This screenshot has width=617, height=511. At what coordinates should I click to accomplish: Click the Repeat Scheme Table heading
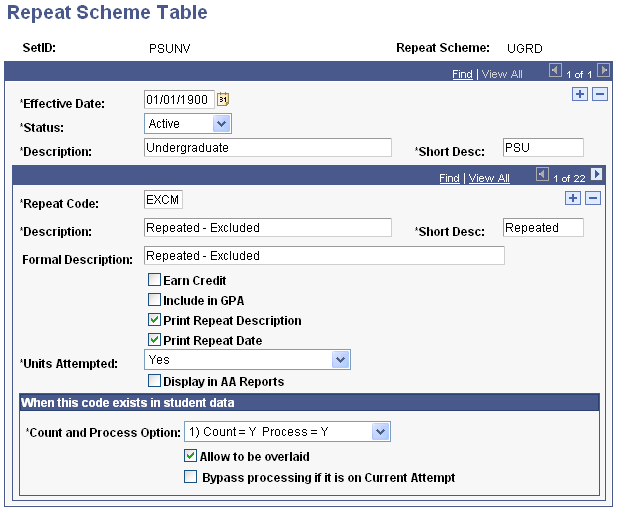[107, 12]
